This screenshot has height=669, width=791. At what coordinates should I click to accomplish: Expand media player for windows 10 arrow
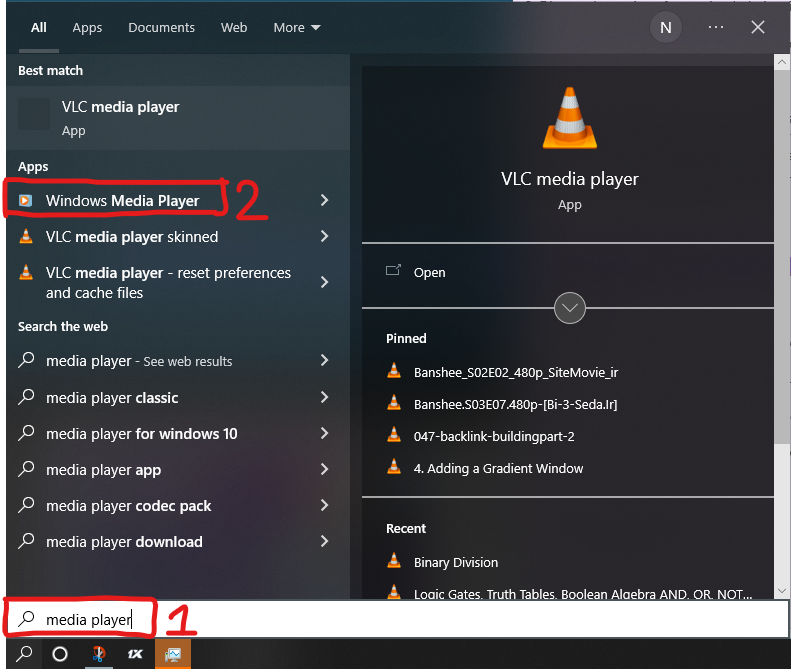(324, 433)
